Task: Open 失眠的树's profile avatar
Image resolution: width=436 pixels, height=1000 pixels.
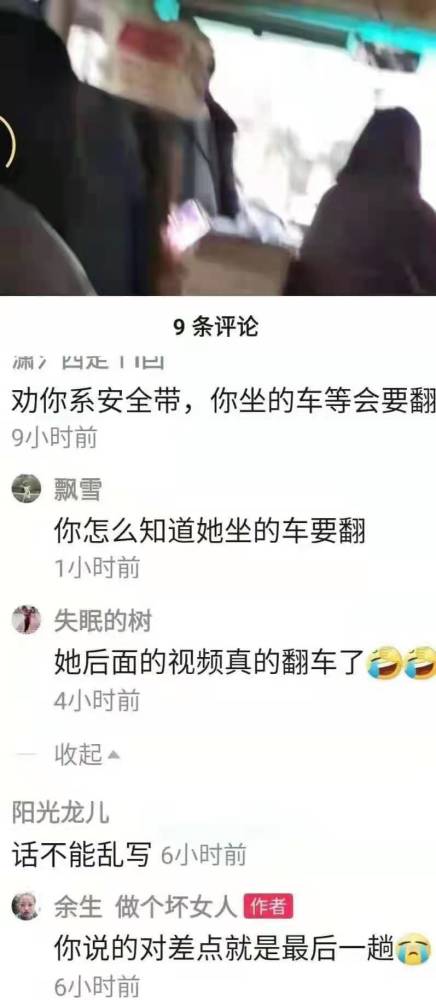Action: point(26,619)
